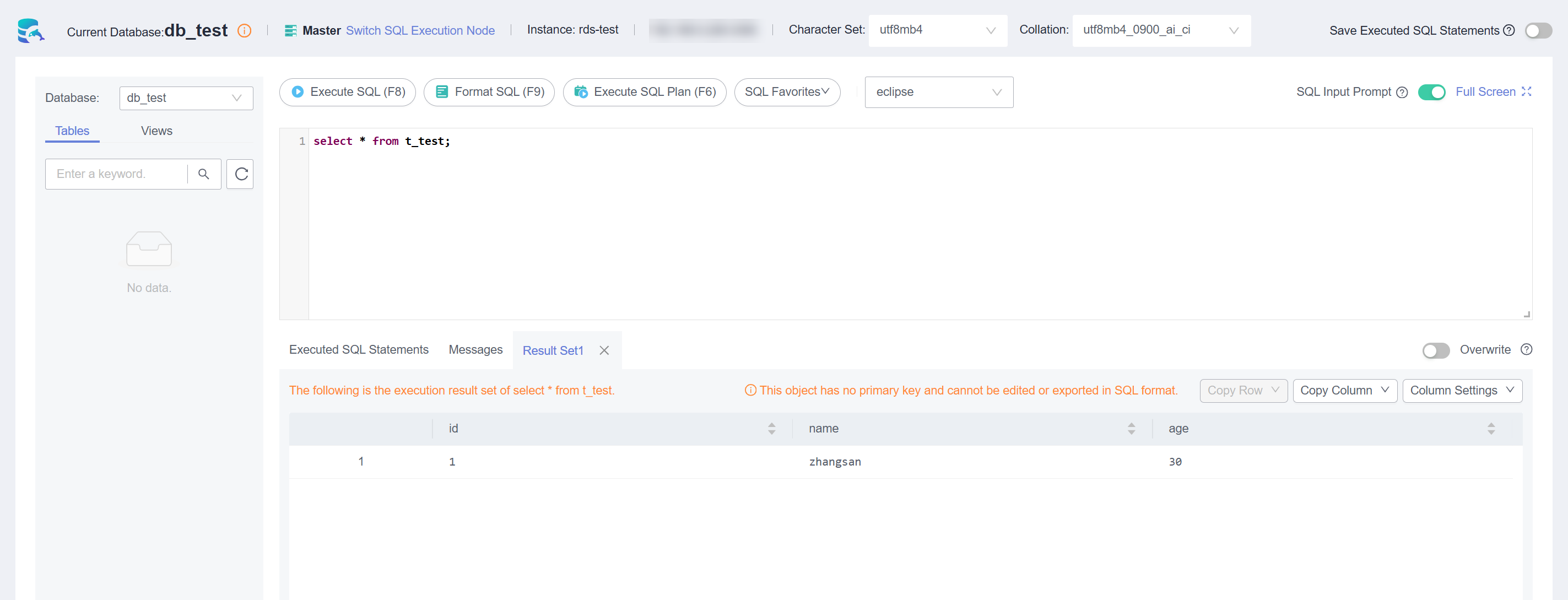
Task: Enable the Overwrite switch
Action: [1435, 350]
